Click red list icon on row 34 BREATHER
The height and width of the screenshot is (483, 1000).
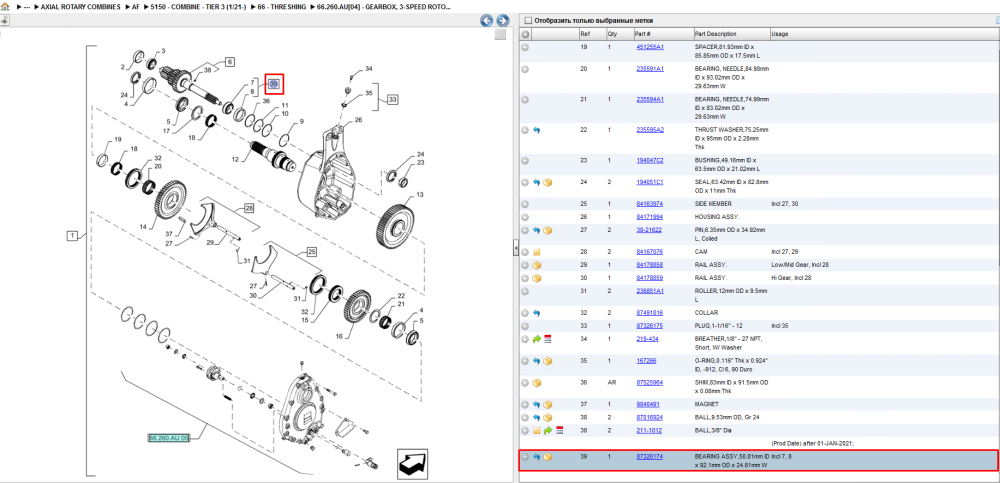547,339
